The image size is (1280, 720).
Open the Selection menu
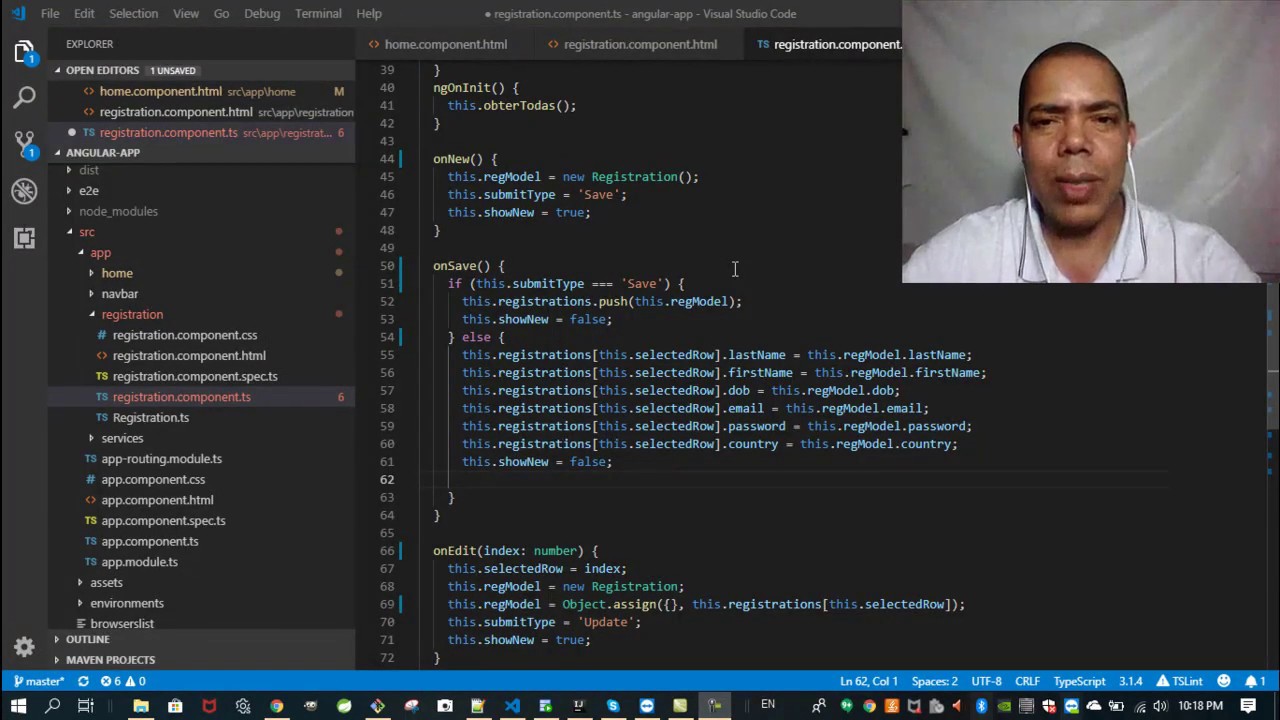point(133,13)
